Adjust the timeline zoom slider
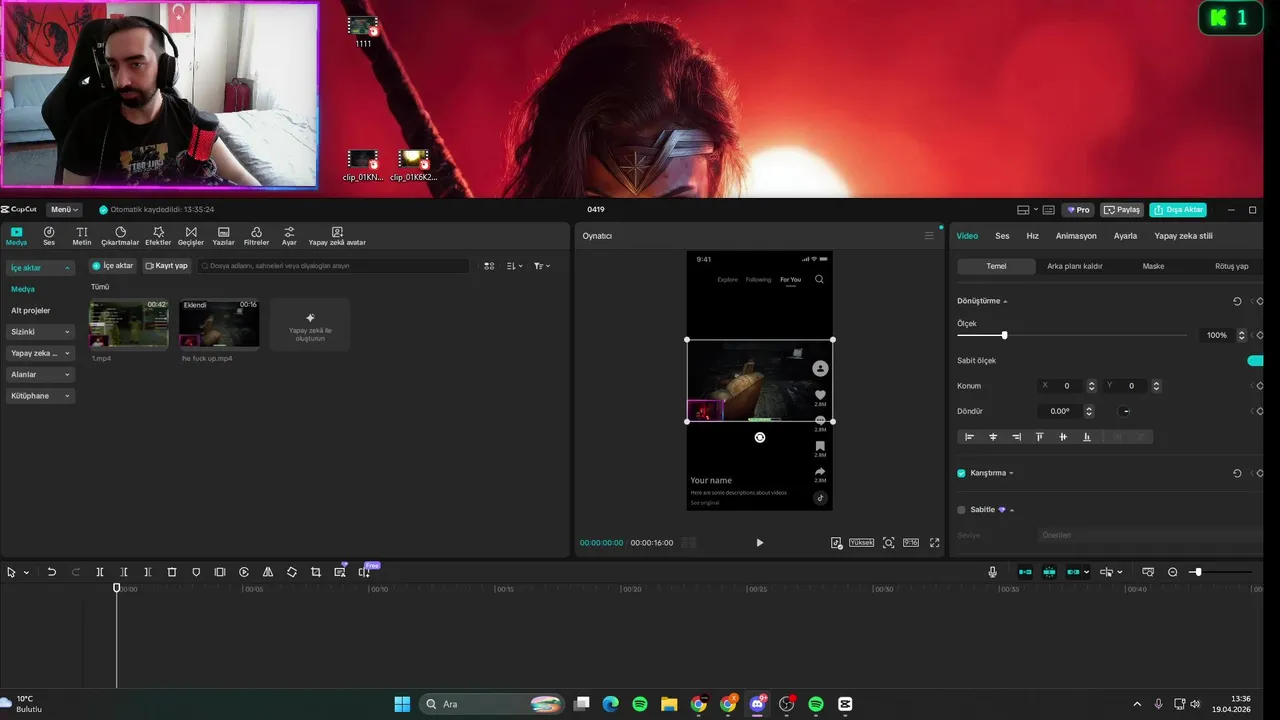 click(1198, 572)
